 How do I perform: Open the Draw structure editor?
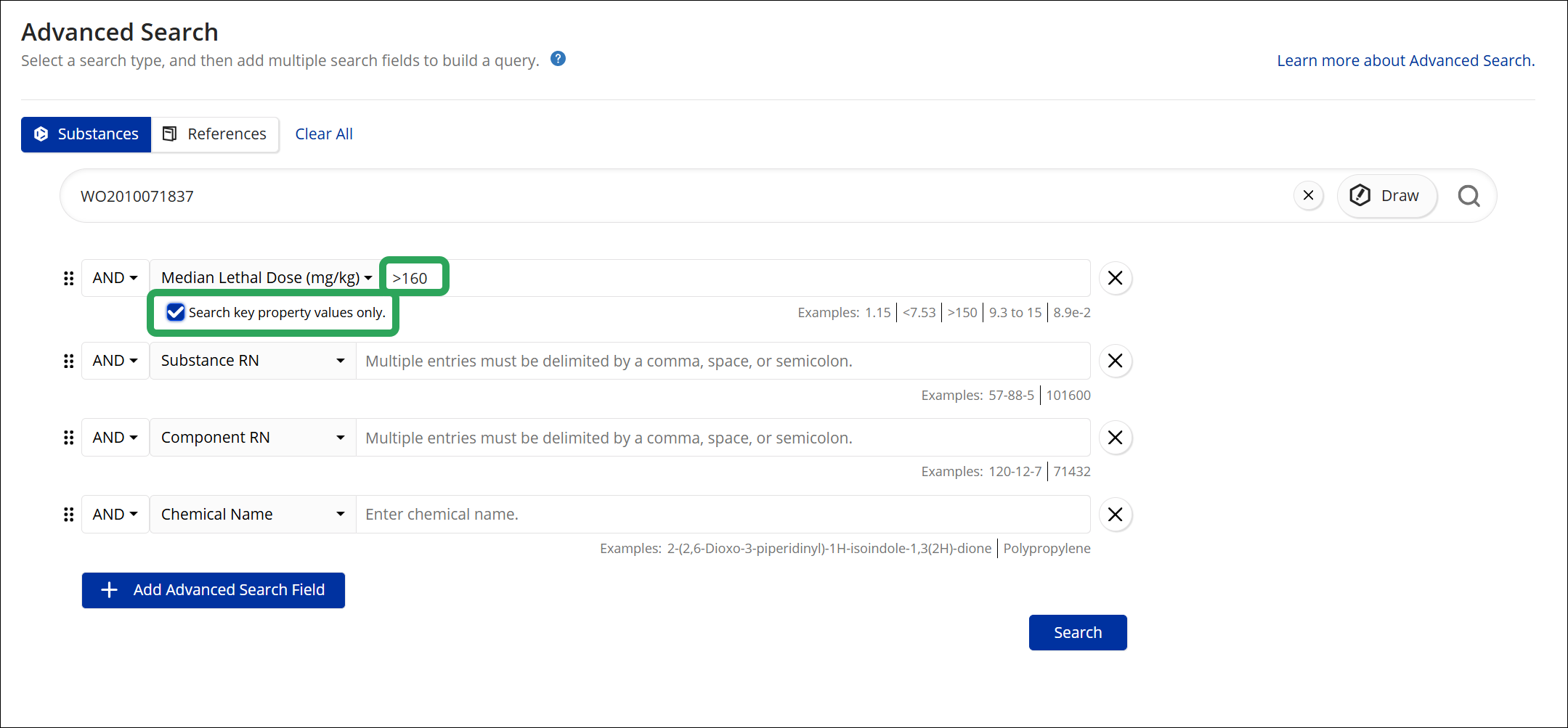point(1386,195)
